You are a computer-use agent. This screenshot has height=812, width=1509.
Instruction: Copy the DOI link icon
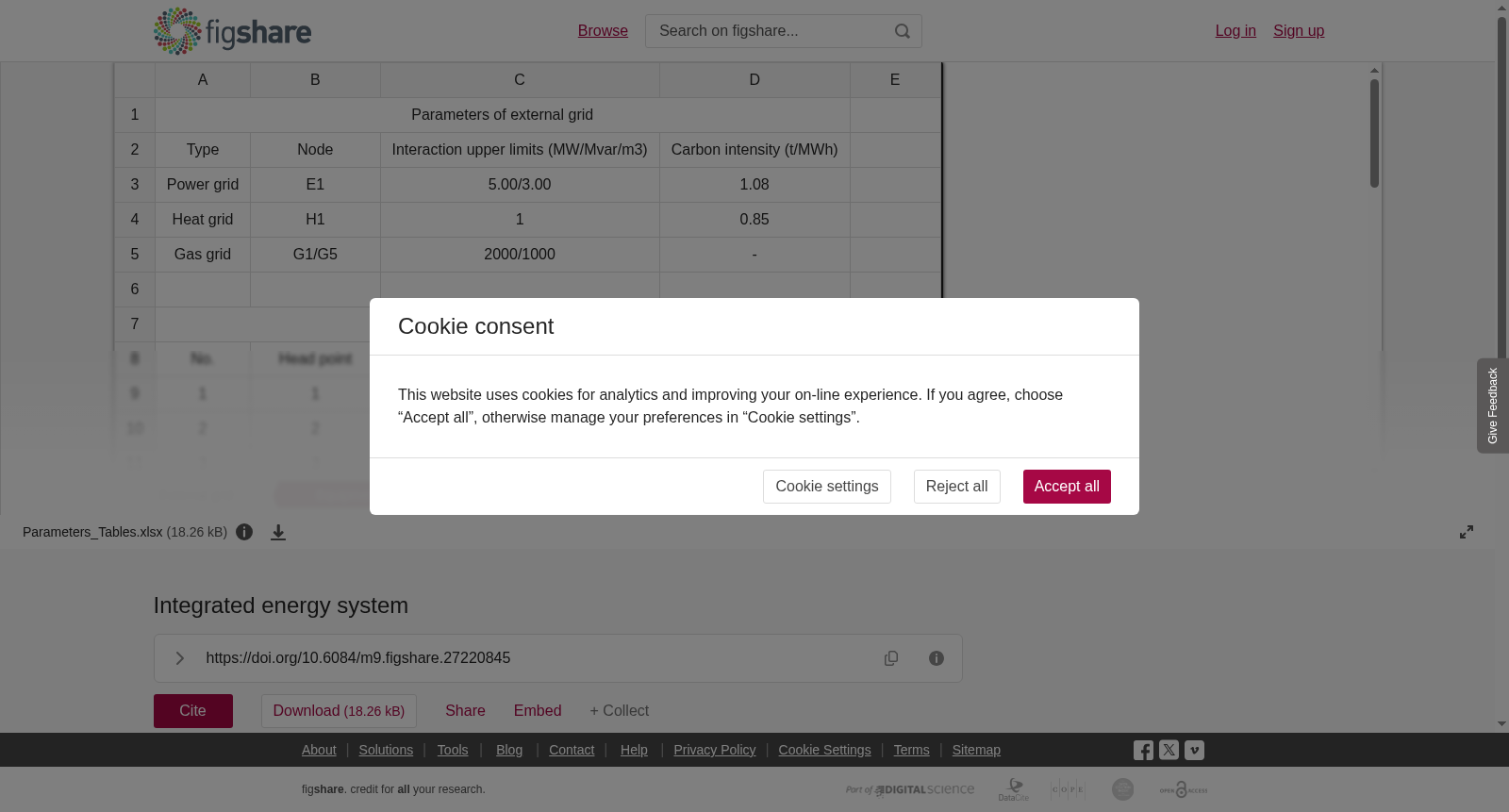tap(891, 658)
